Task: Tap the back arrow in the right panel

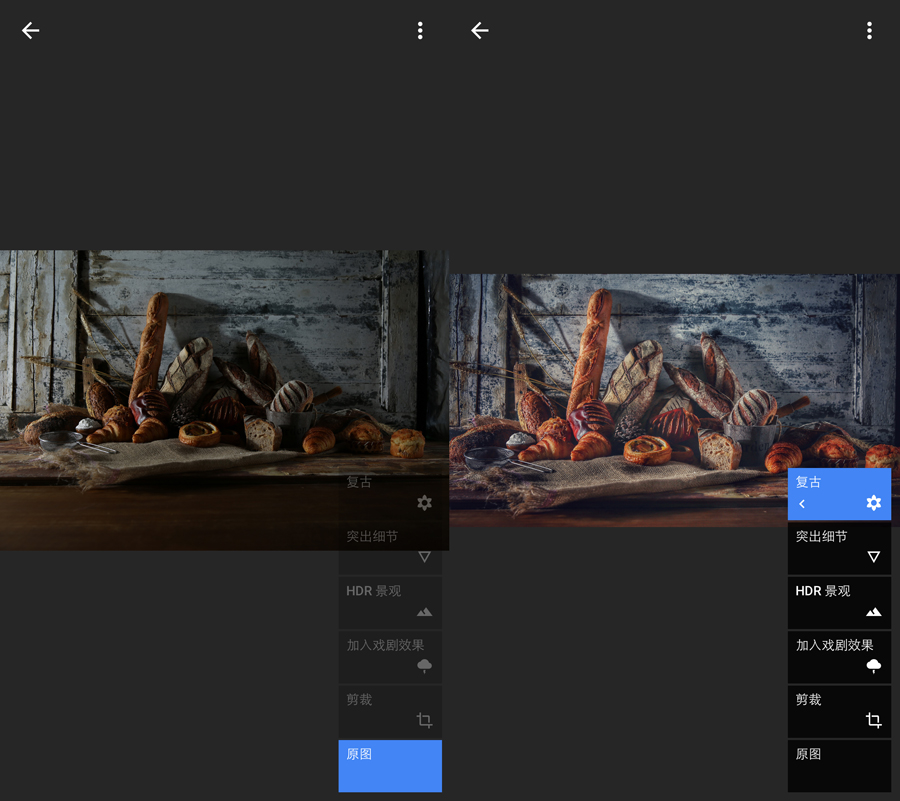Action: (480, 31)
